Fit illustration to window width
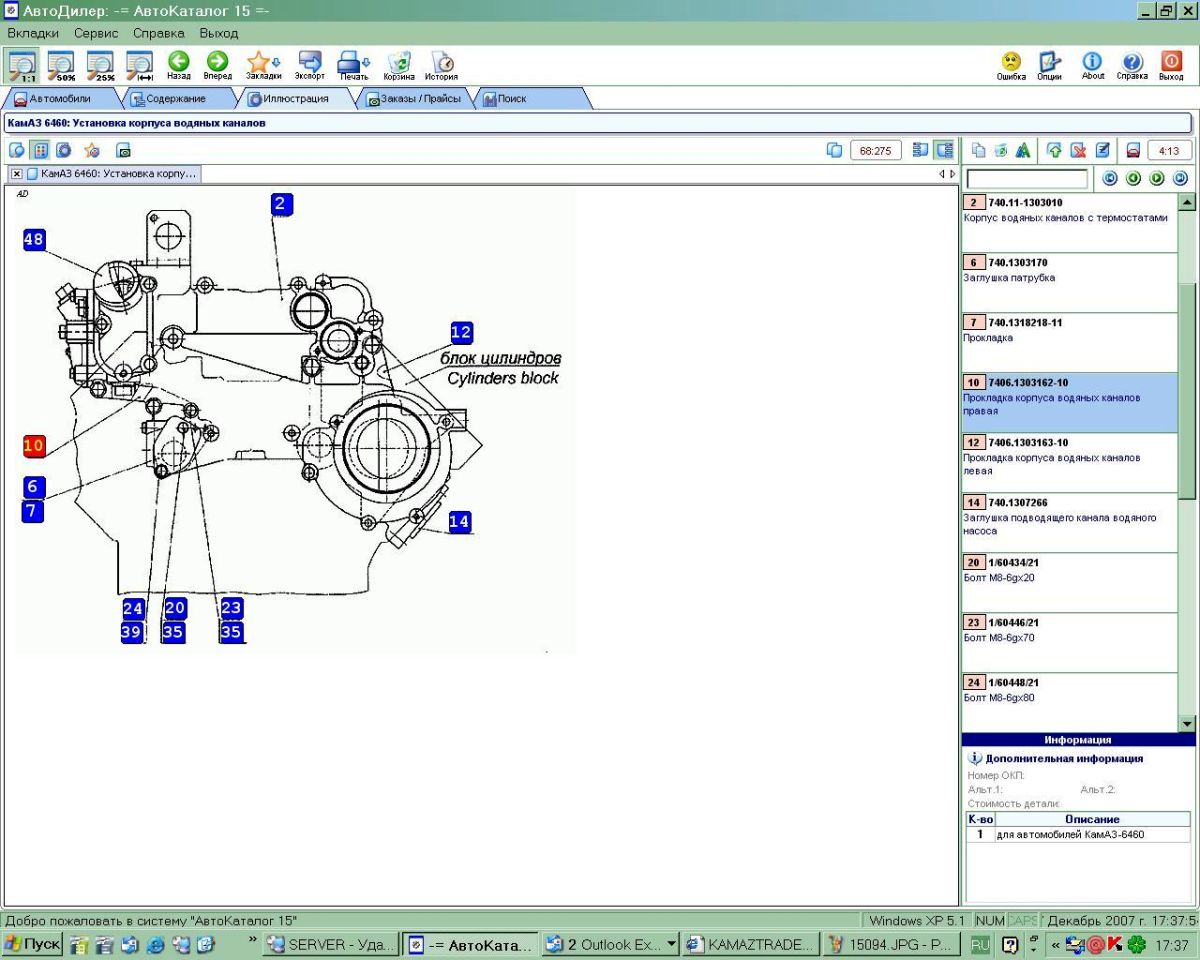 [139, 65]
